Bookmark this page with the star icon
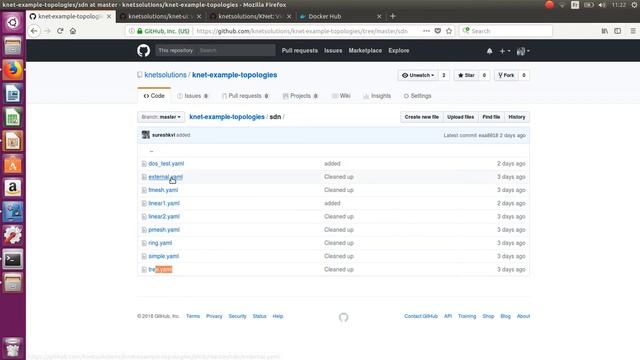The width and height of the screenshot is (640, 360). pyautogui.click(x=449, y=31)
